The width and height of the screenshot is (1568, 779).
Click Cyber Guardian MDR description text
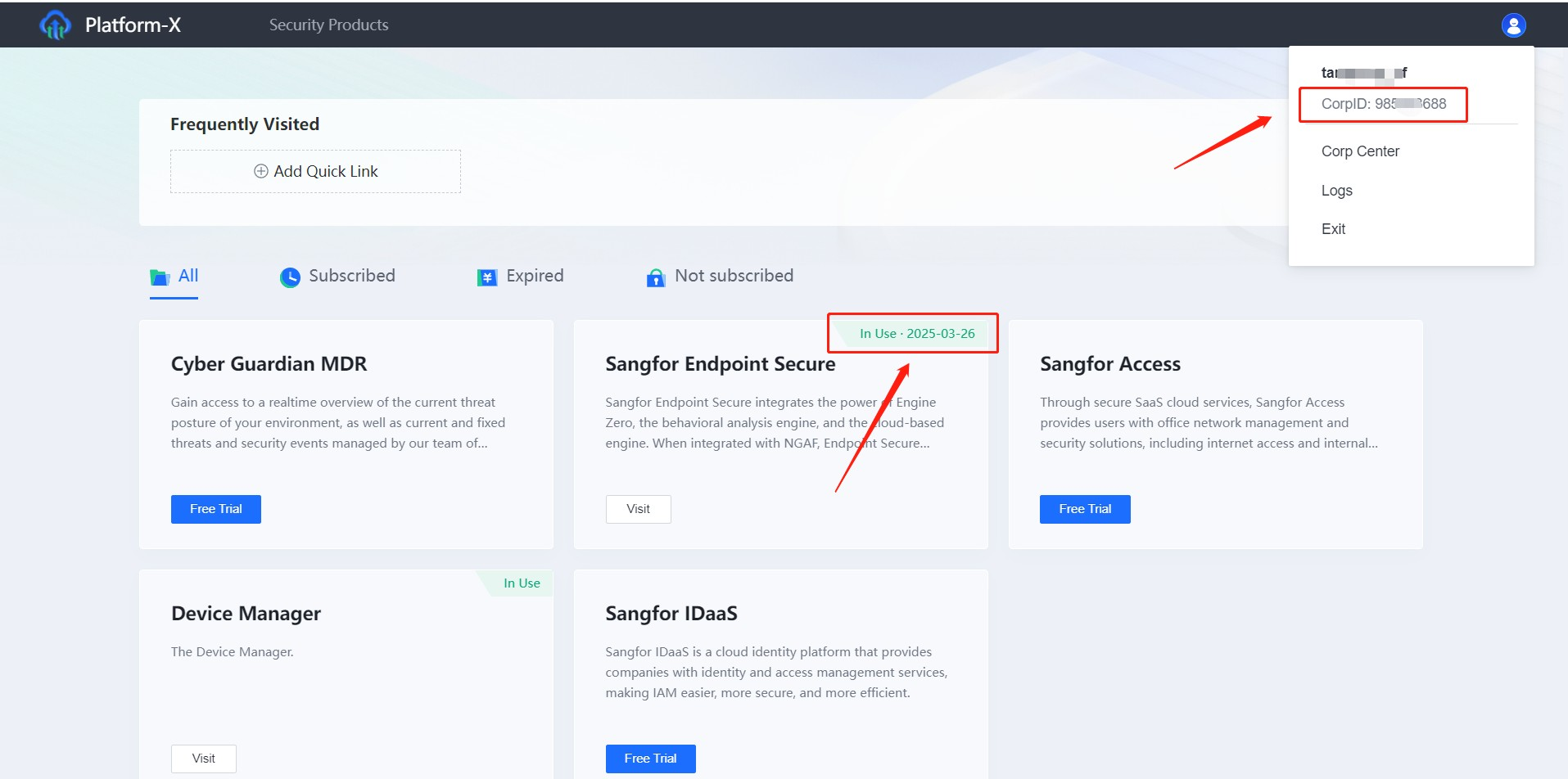[x=338, y=423]
